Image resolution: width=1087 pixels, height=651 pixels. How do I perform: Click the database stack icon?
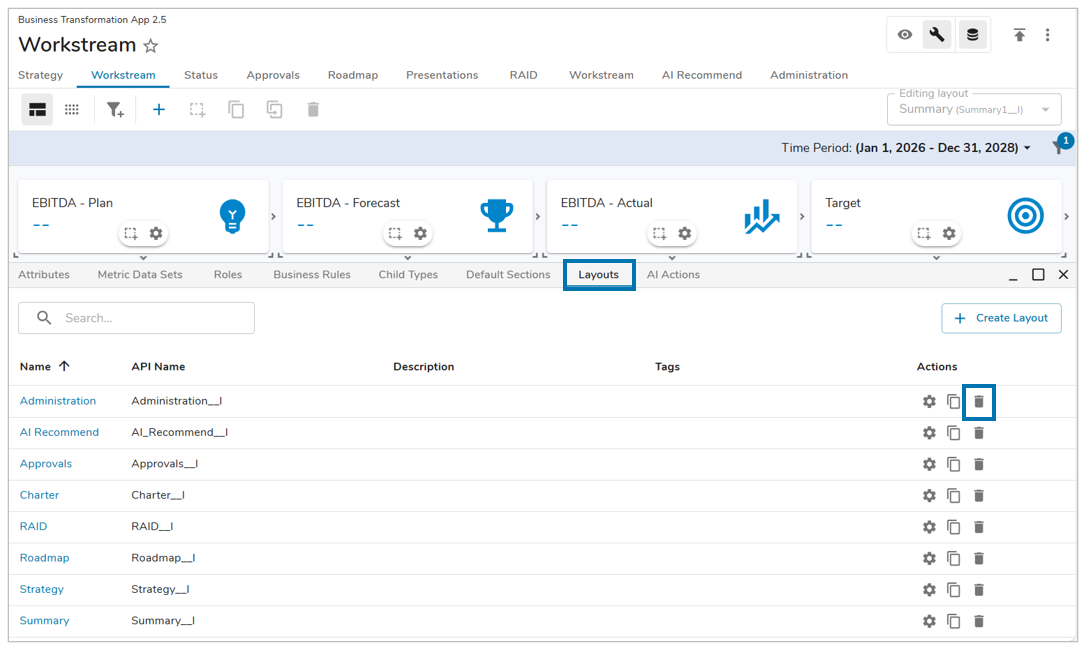coord(971,35)
